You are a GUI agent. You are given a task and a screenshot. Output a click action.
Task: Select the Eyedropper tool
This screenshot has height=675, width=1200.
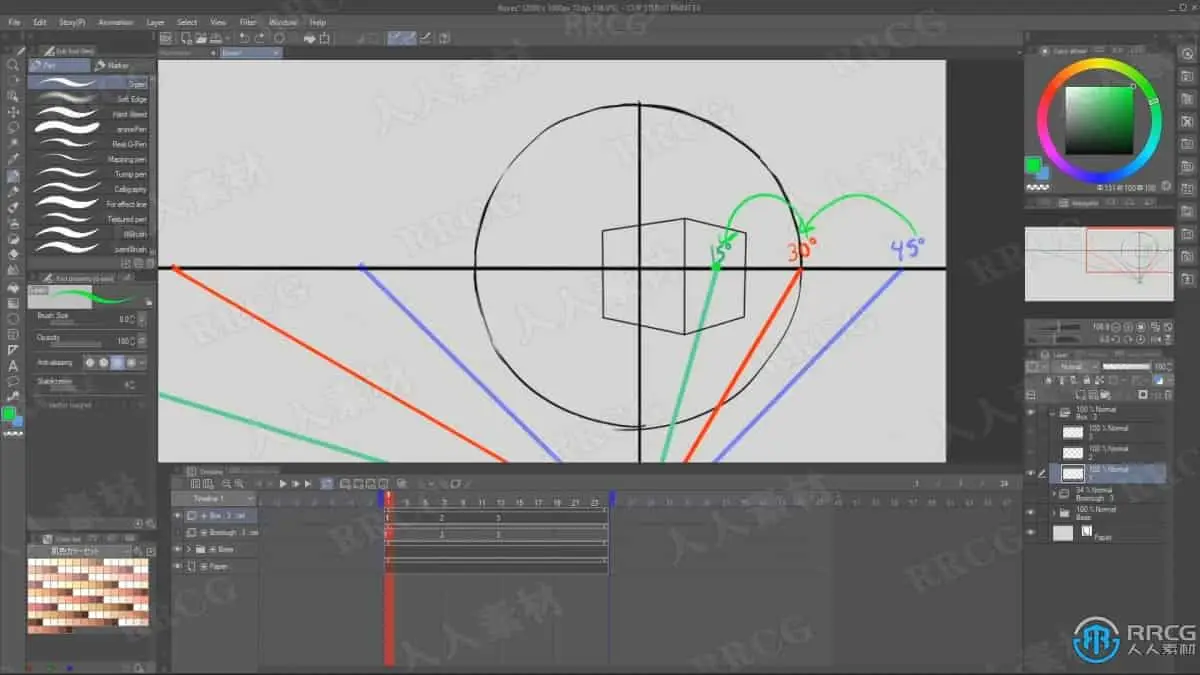coord(13,159)
